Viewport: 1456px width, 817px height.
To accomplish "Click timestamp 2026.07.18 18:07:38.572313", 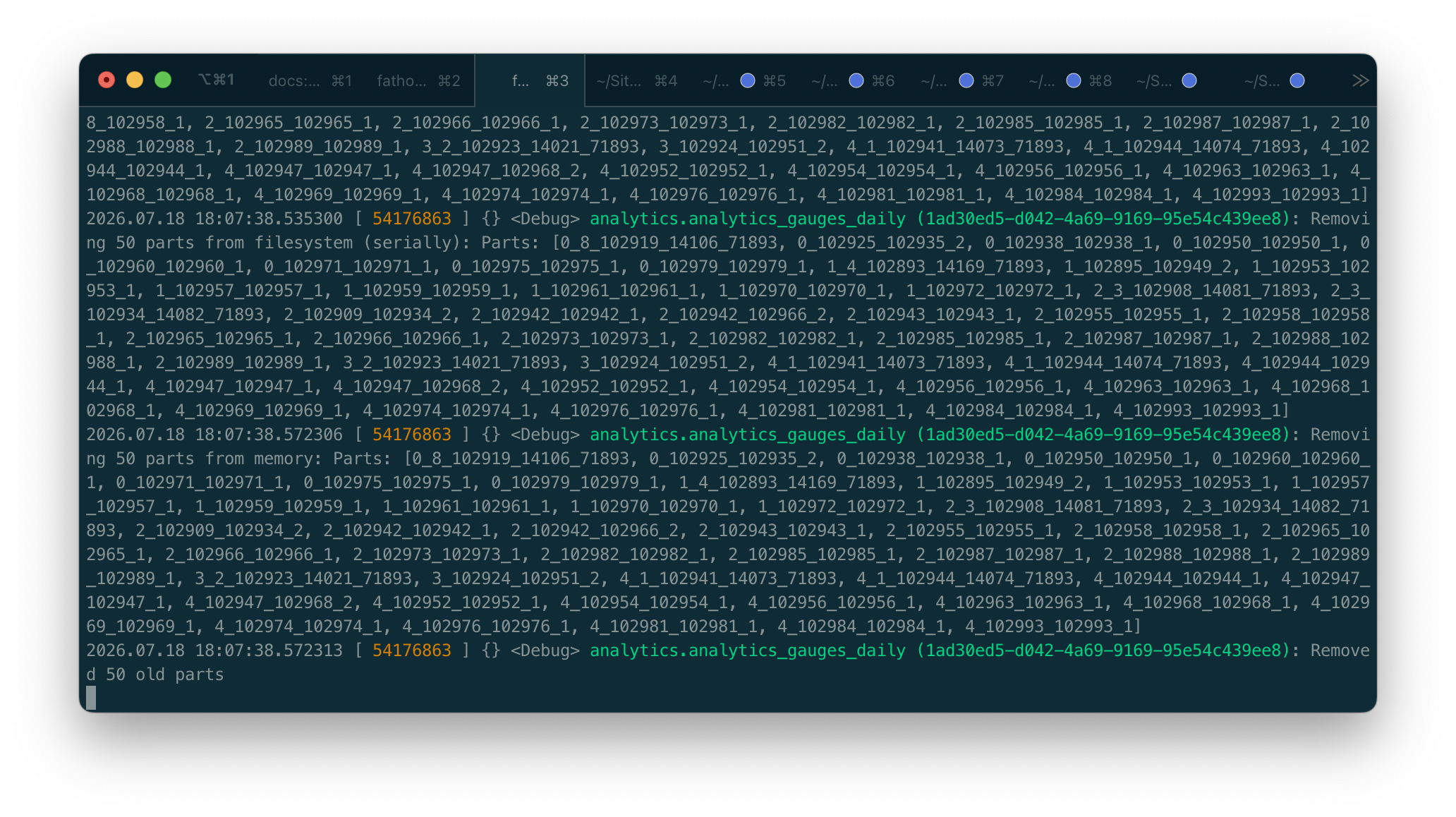I will [x=214, y=650].
